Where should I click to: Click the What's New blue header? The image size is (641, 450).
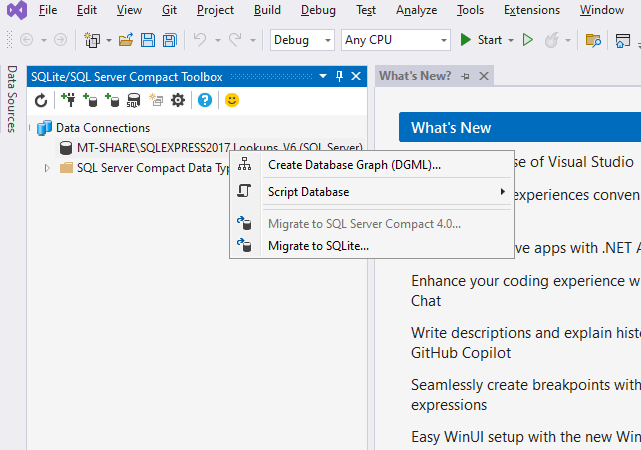click(520, 128)
